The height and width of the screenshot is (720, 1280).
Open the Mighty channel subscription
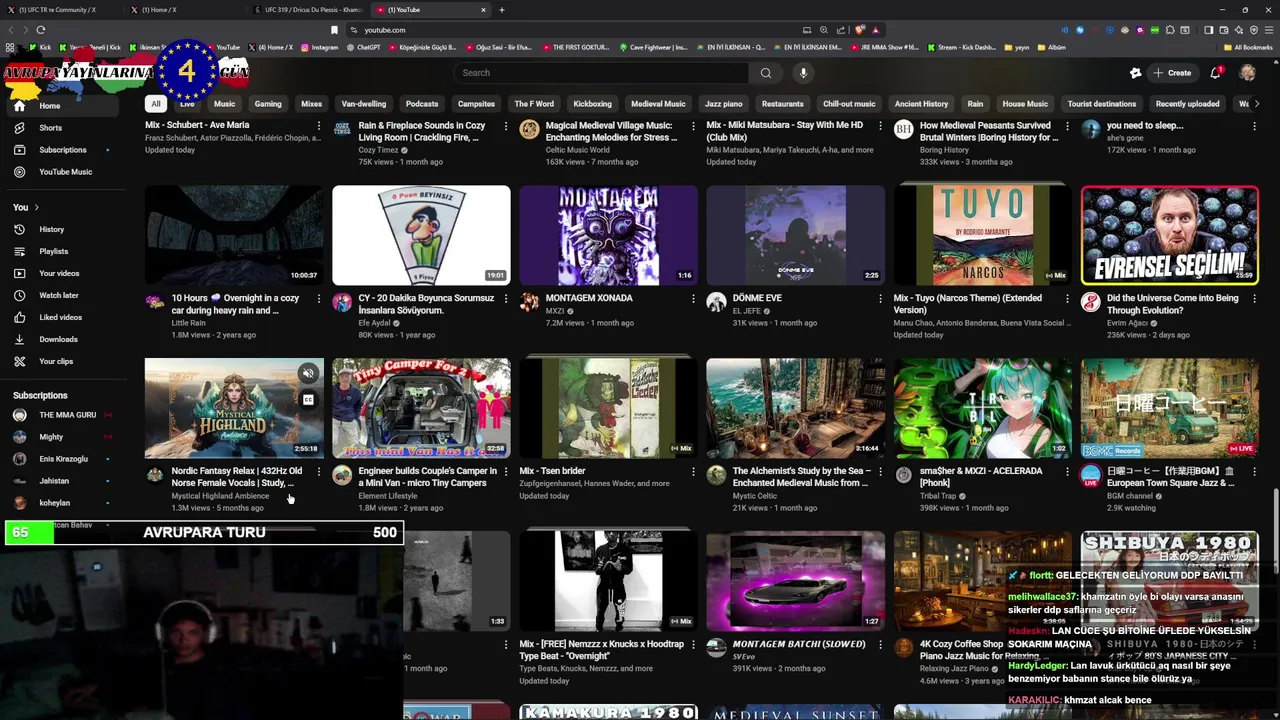pyautogui.click(x=62, y=437)
